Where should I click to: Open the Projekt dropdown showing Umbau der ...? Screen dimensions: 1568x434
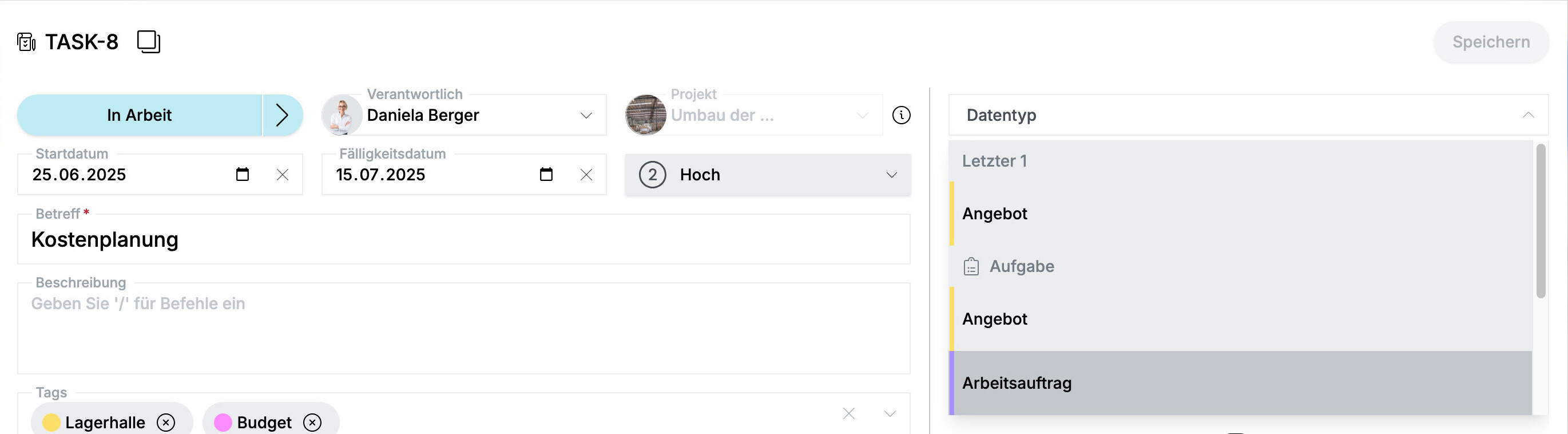(x=863, y=115)
